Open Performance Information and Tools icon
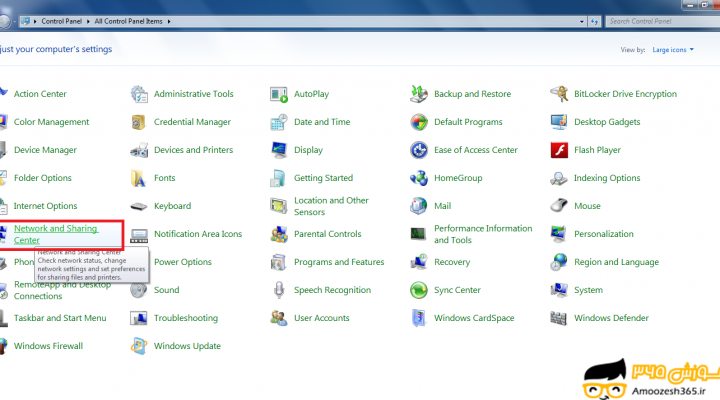The image size is (720, 400). pyautogui.click(x=418, y=234)
